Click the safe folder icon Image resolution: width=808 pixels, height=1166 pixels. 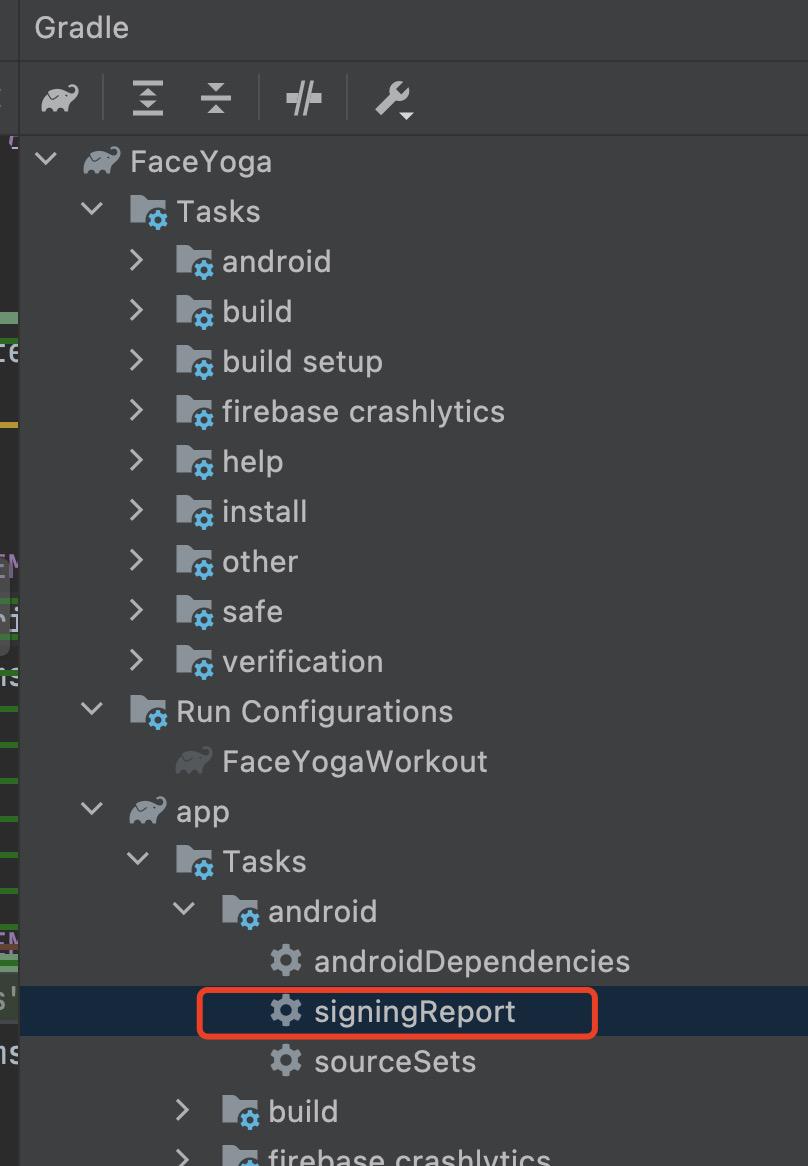(x=195, y=611)
